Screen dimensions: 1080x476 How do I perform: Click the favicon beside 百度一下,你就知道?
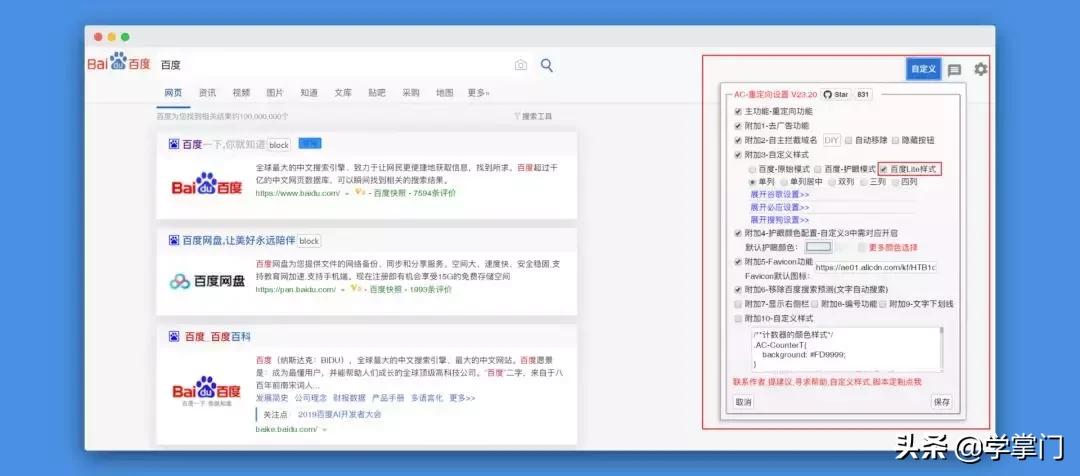pyautogui.click(x=174, y=144)
